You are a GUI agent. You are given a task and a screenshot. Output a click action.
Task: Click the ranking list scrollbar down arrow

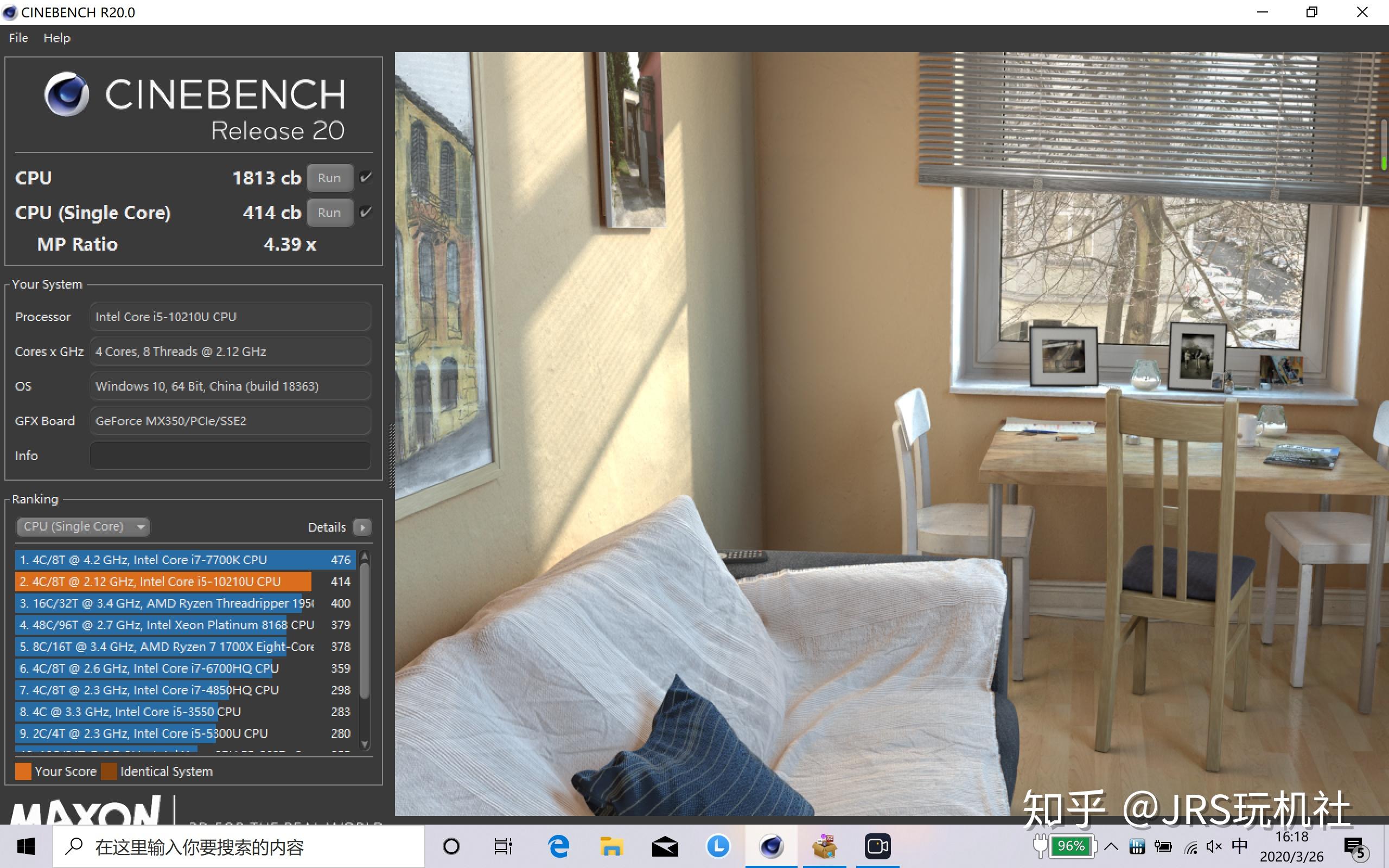(x=365, y=744)
